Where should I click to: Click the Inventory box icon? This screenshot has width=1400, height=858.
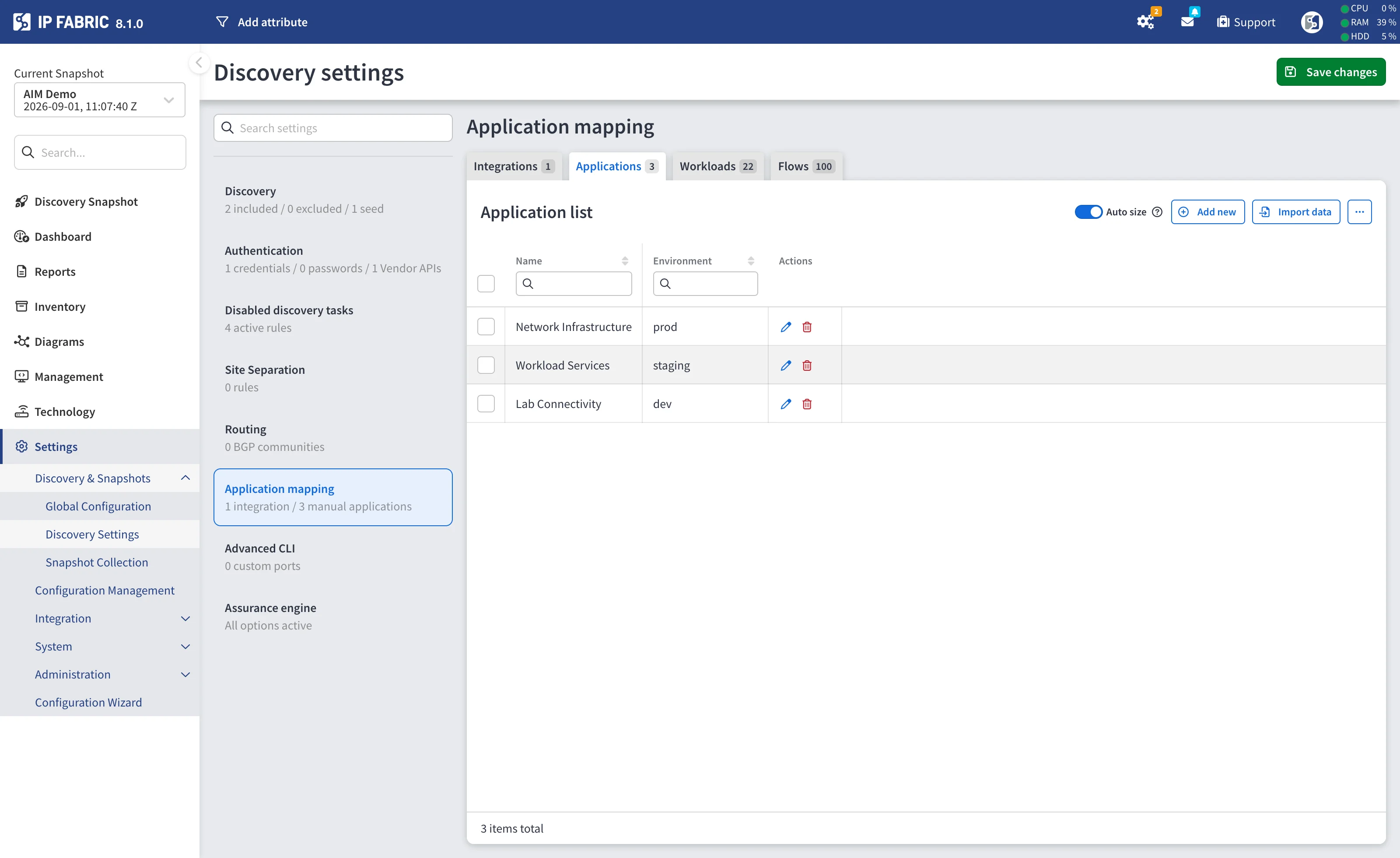21,306
